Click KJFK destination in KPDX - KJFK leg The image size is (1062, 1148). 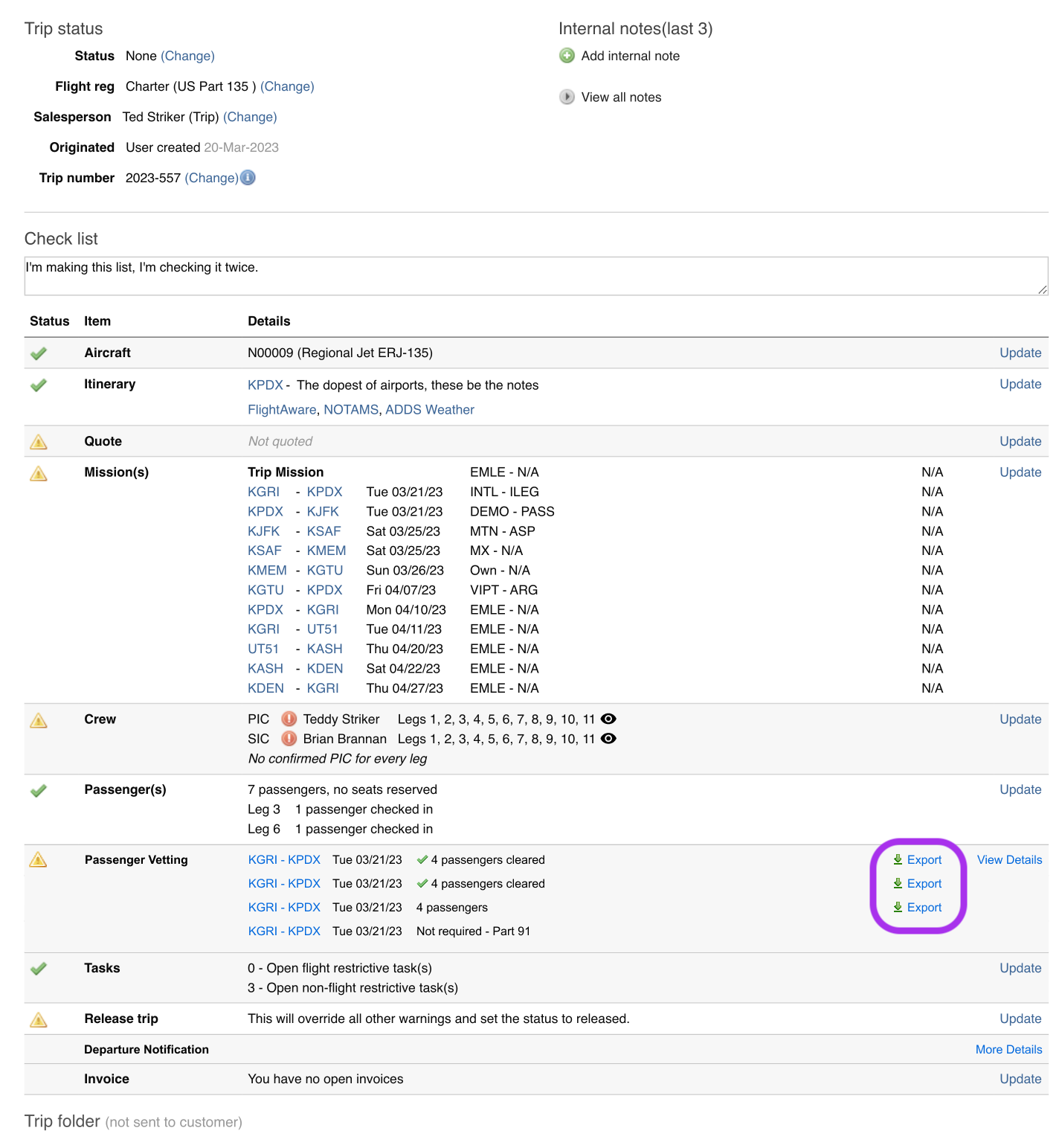point(323,512)
